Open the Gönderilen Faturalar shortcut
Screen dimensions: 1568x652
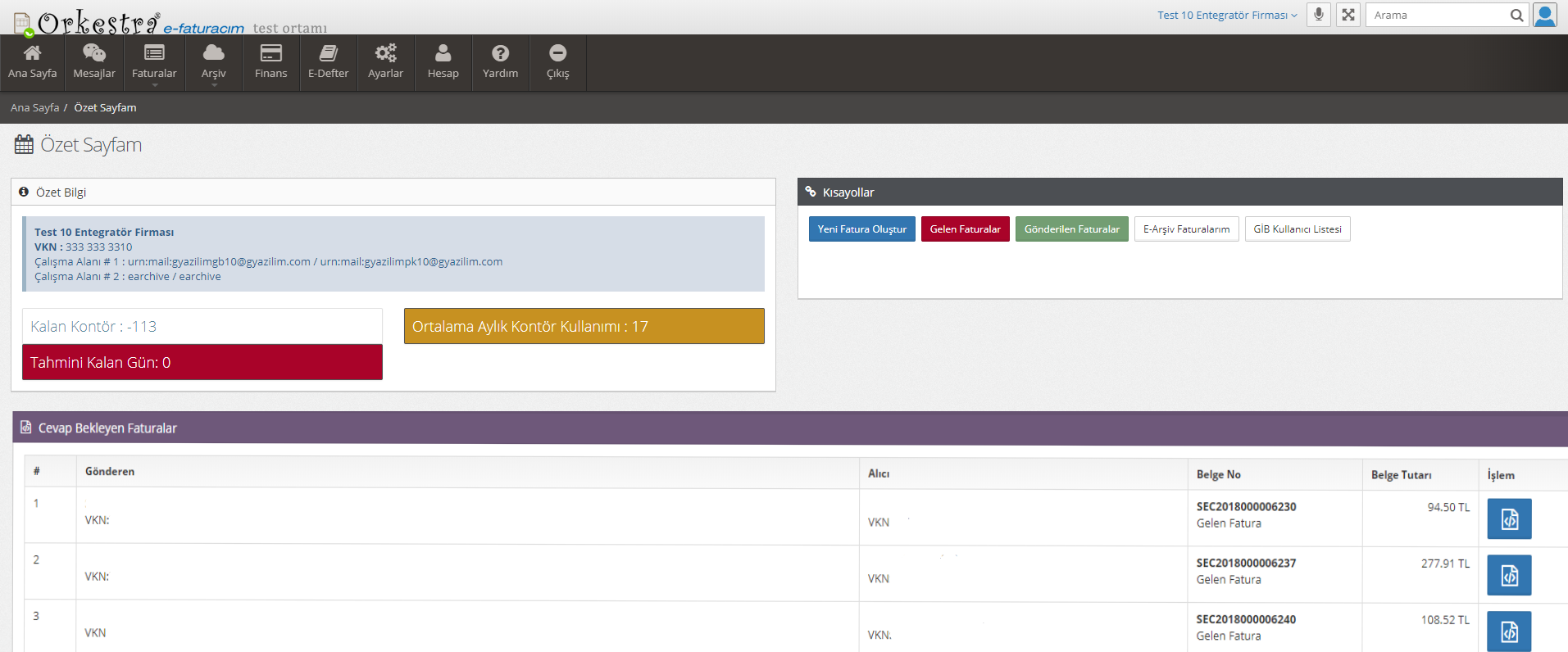tap(1071, 229)
